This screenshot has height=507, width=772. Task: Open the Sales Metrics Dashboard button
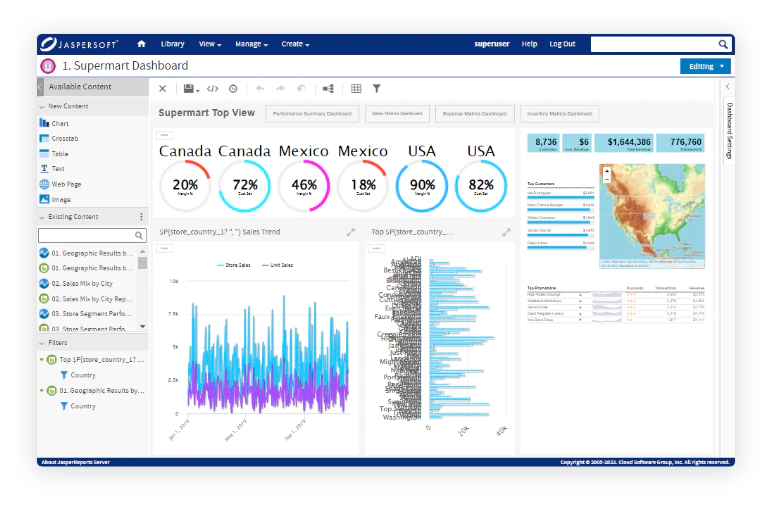[x=397, y=114]
